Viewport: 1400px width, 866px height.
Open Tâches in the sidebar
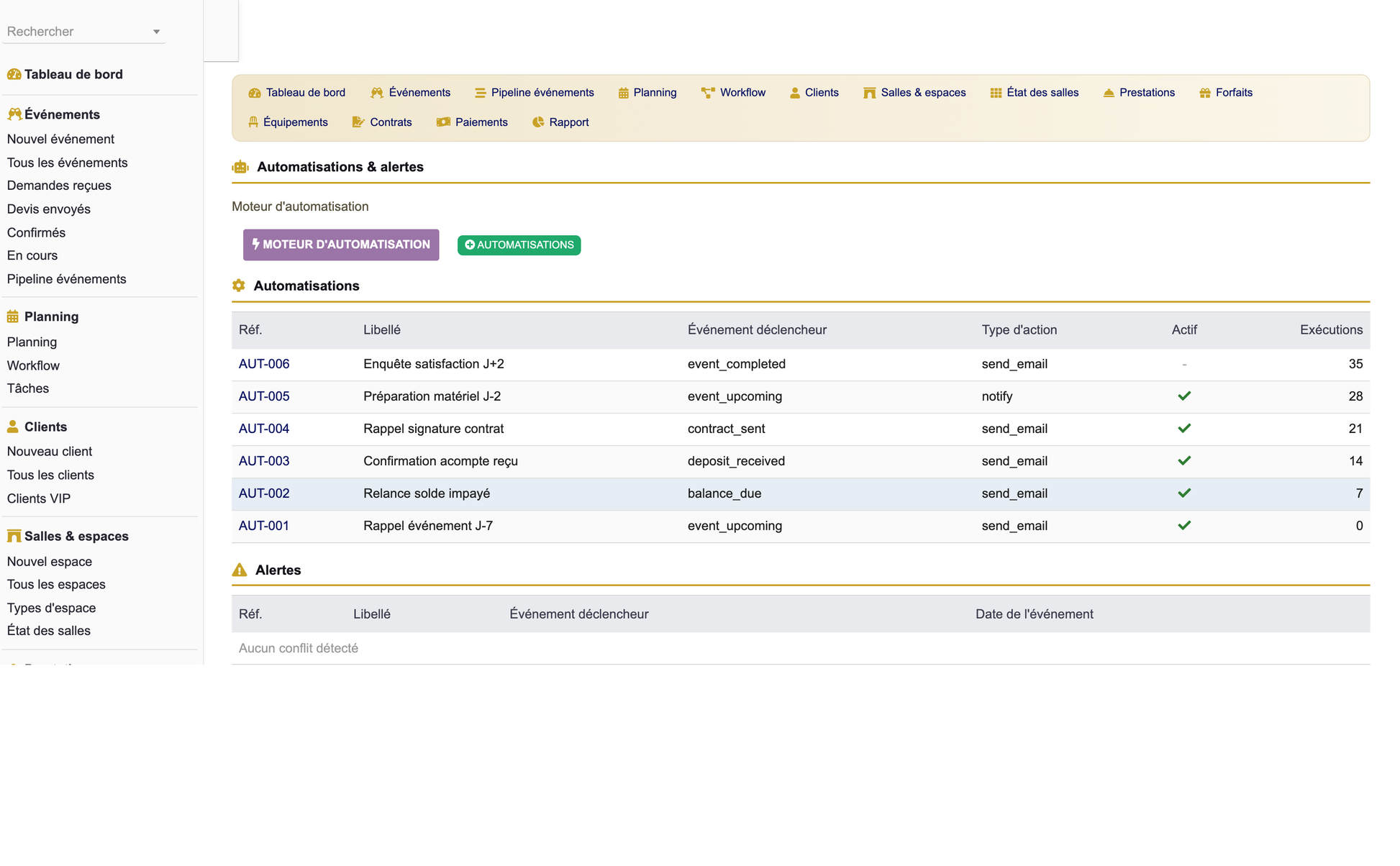pyautogui.click(x=28, y=388)
